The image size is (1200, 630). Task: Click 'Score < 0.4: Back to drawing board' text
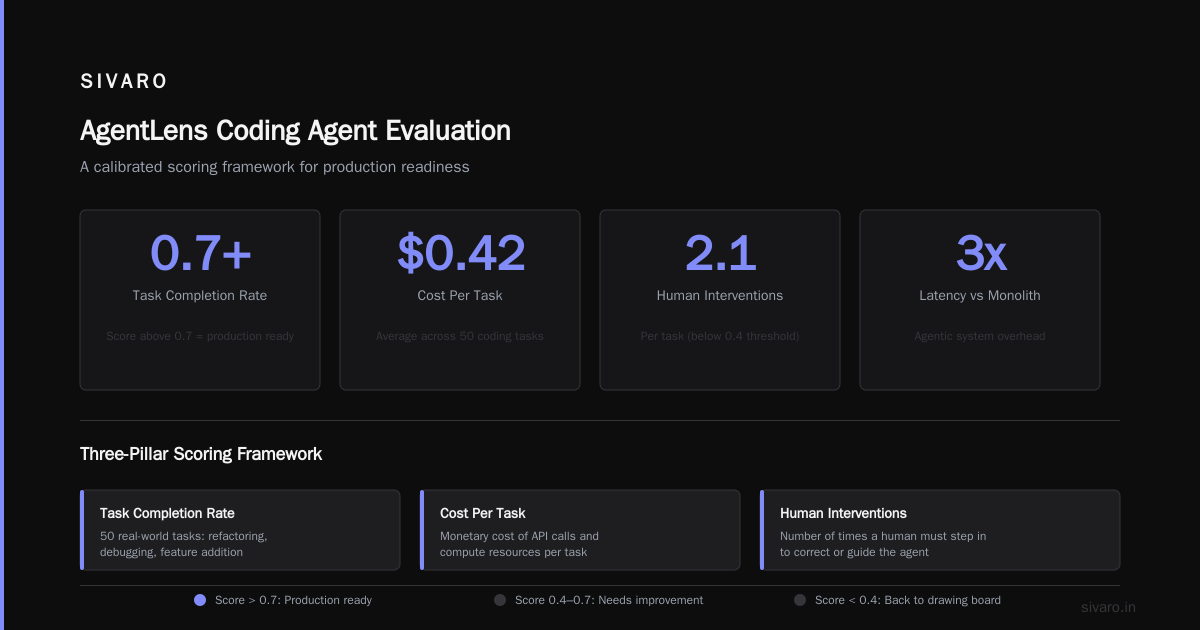(908, 600)
